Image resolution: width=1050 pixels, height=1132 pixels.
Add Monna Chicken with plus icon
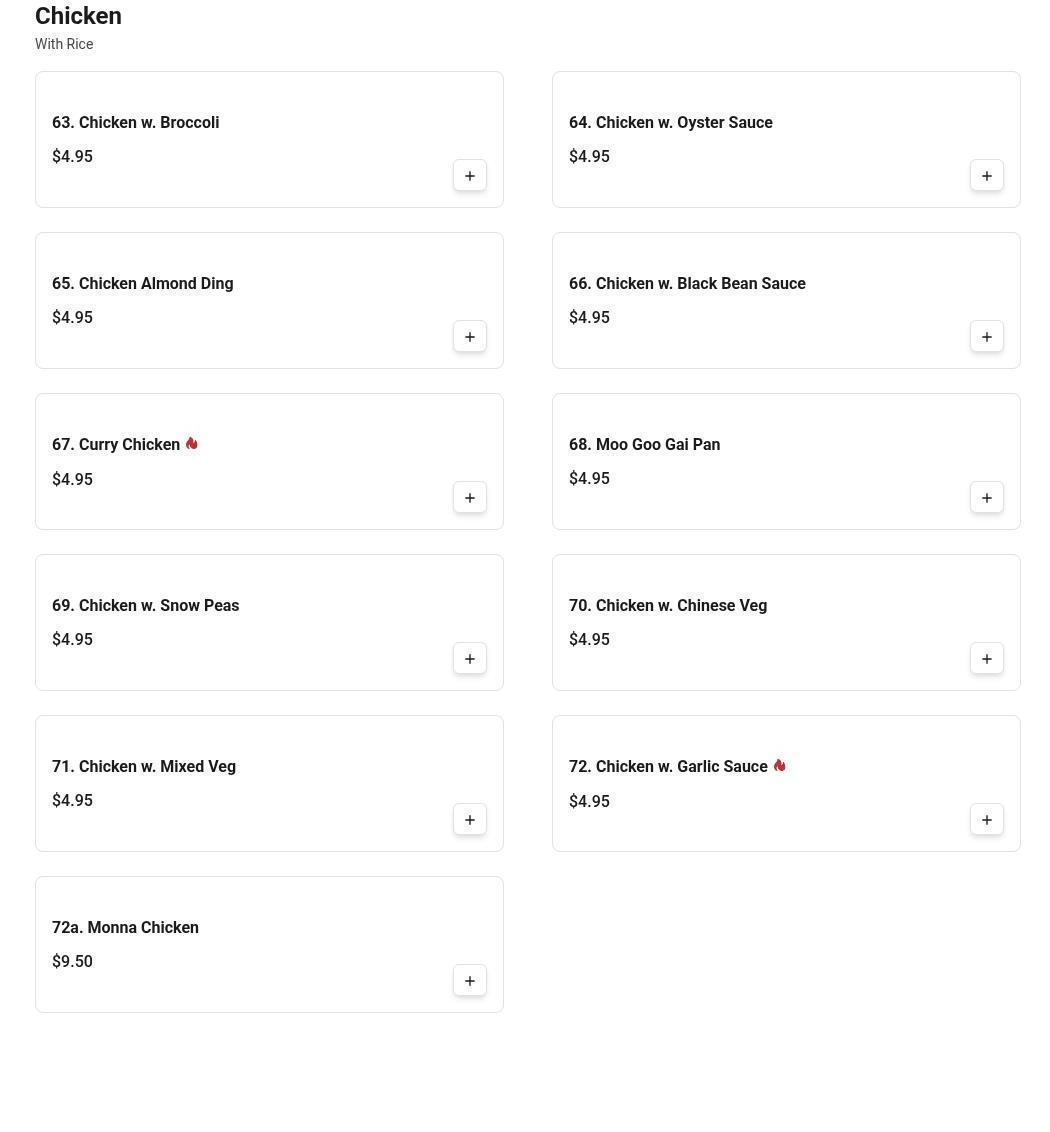(469, 980)
